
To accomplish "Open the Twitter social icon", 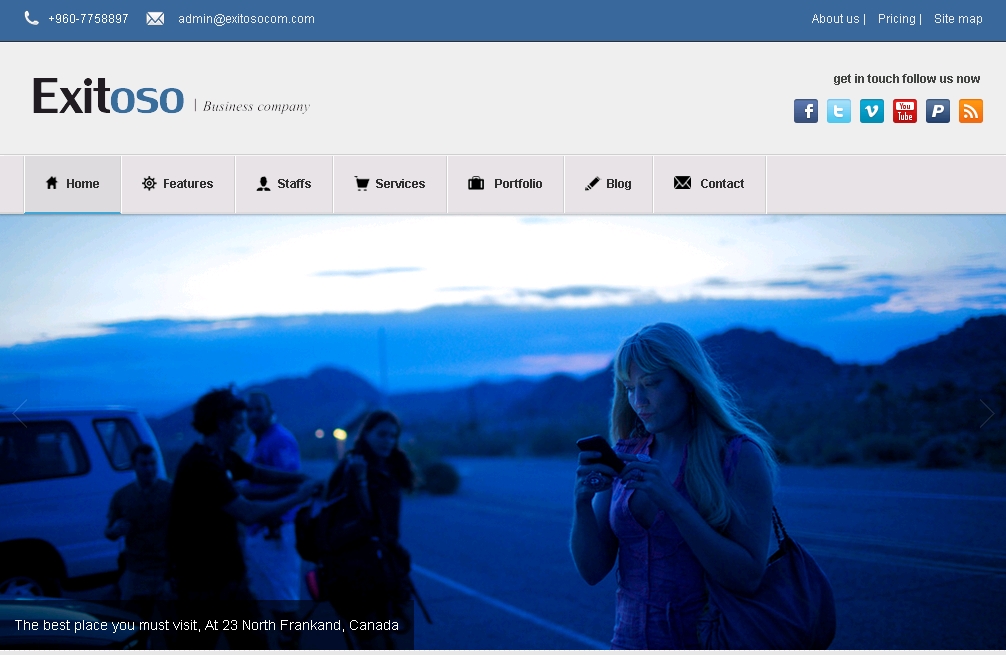I will click(x=839, y=111).
